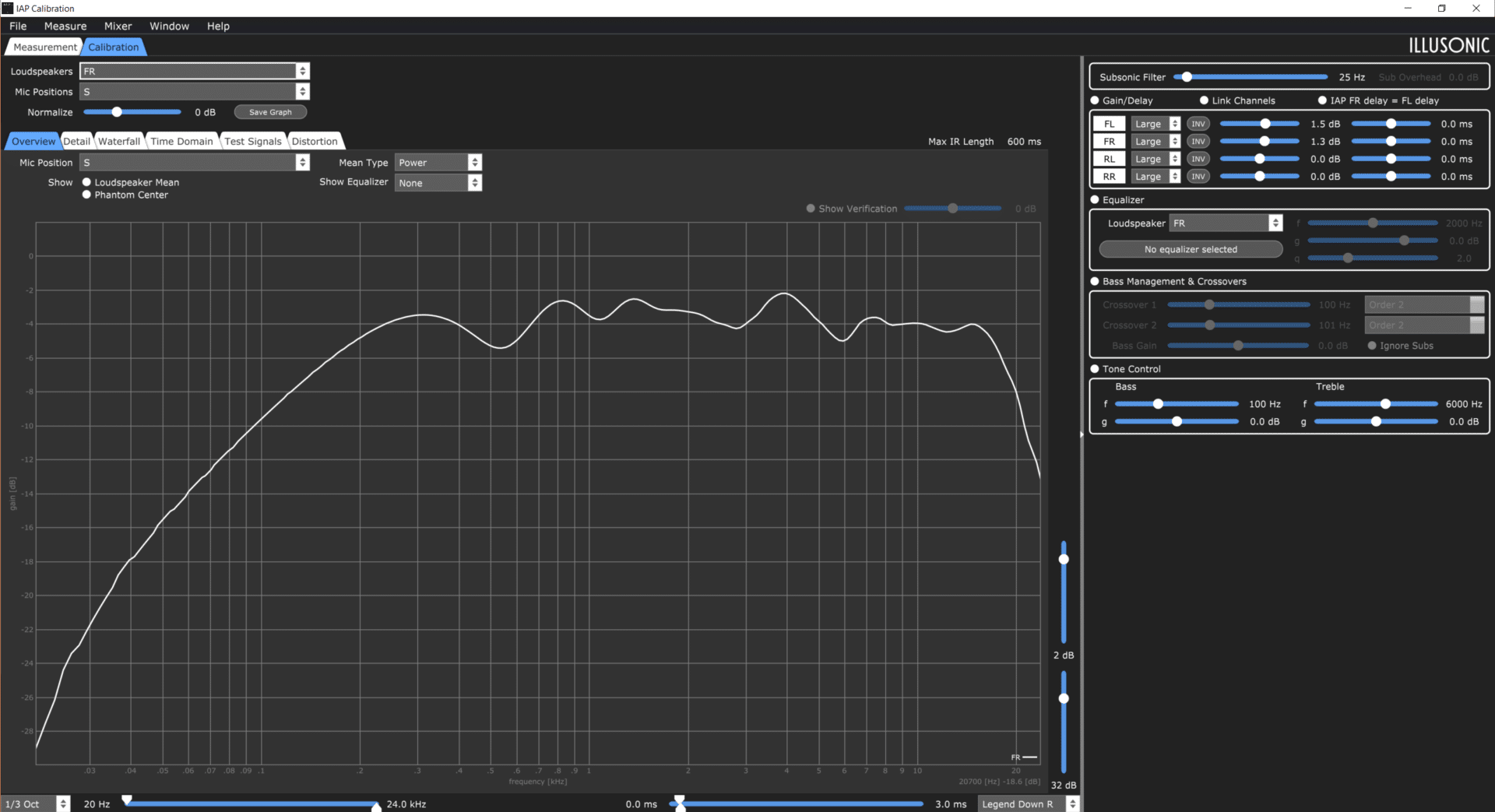Select Show Loudspeaker Mean option
1495x812 pixels.
click(x=86, y=182)
